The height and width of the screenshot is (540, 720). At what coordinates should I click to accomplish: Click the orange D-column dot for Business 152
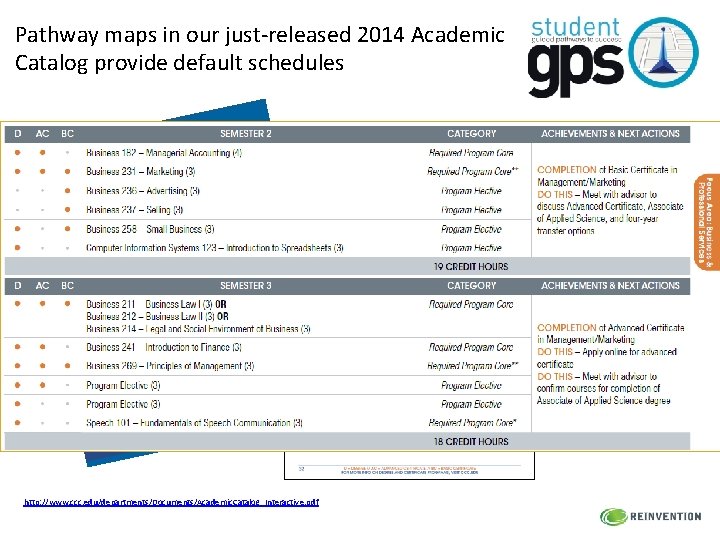(x=17, y=152)
